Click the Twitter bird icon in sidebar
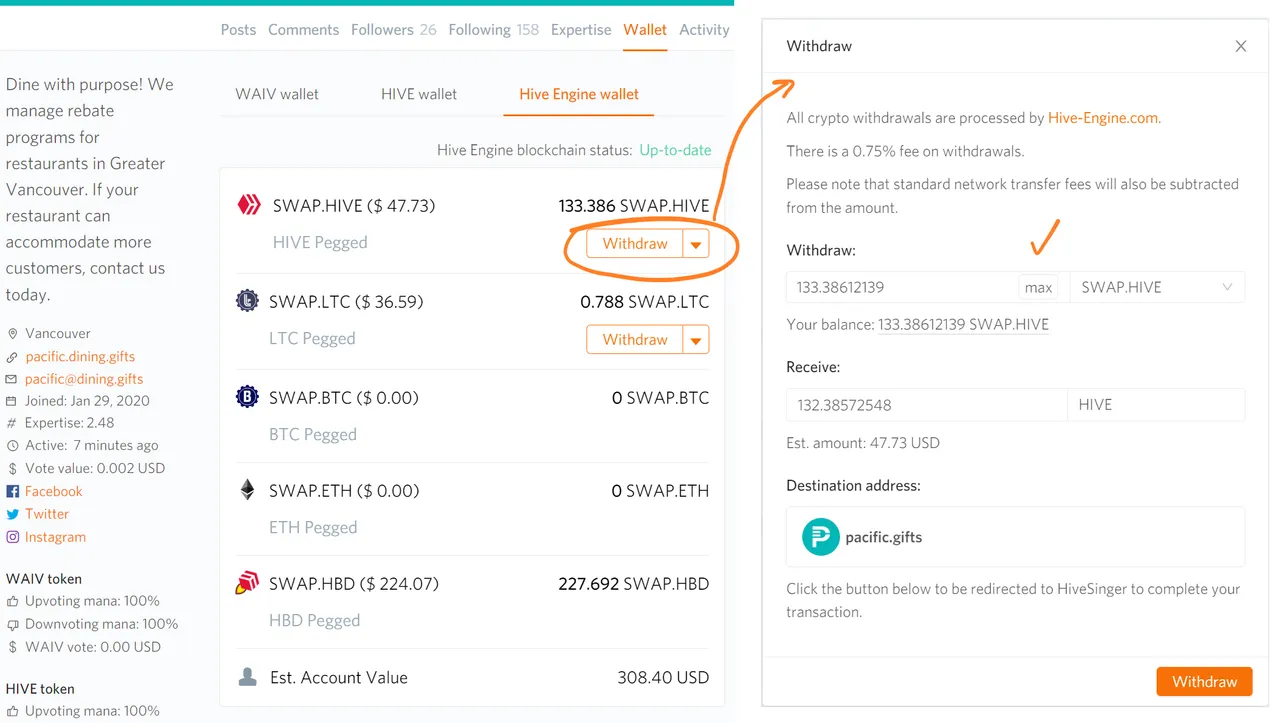Image resolution: width=1280 pixels, height=723 pixels. click(x=13, y=514)
